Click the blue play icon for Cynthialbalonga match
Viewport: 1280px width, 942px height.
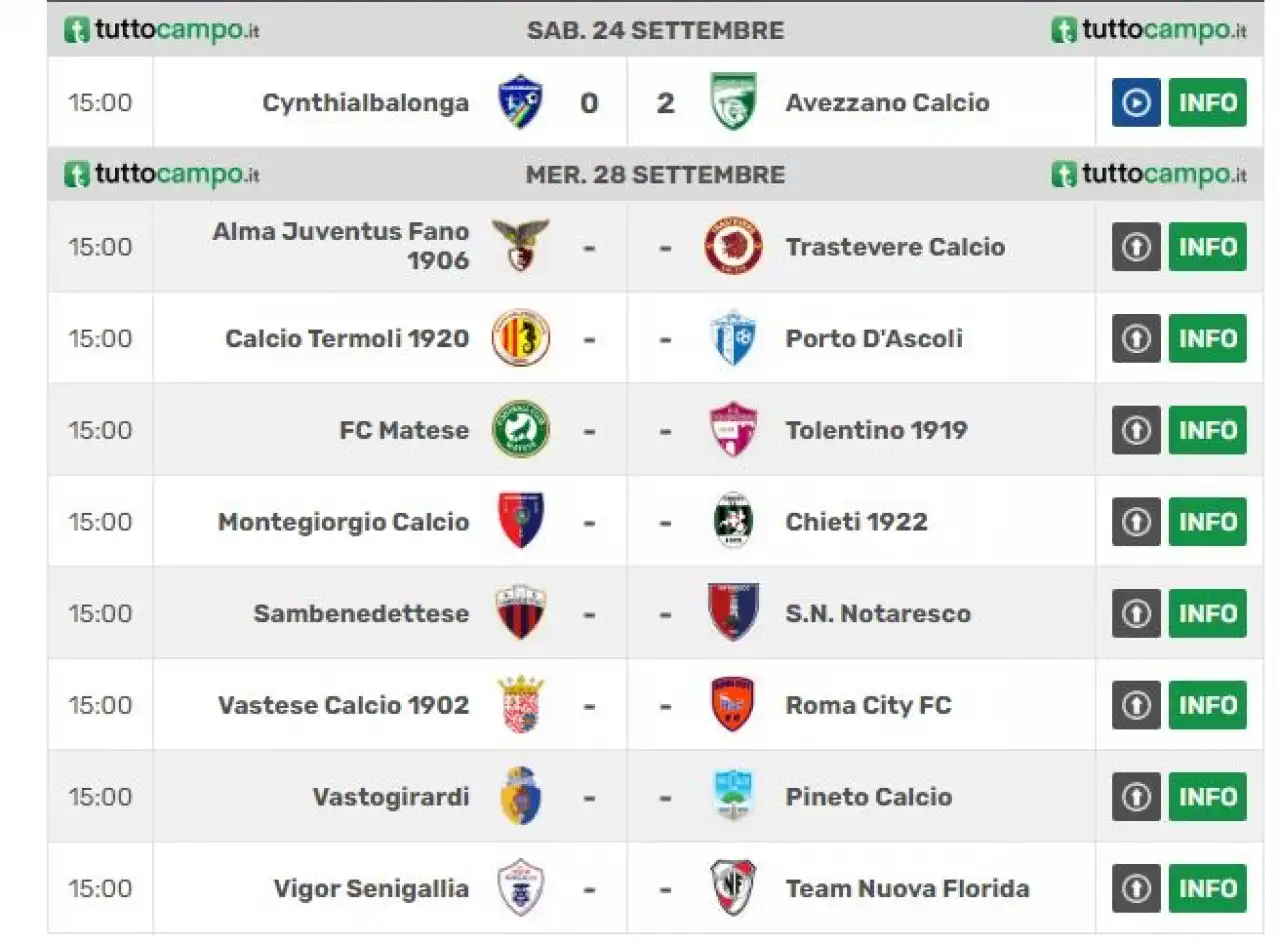coord(1136,102)
